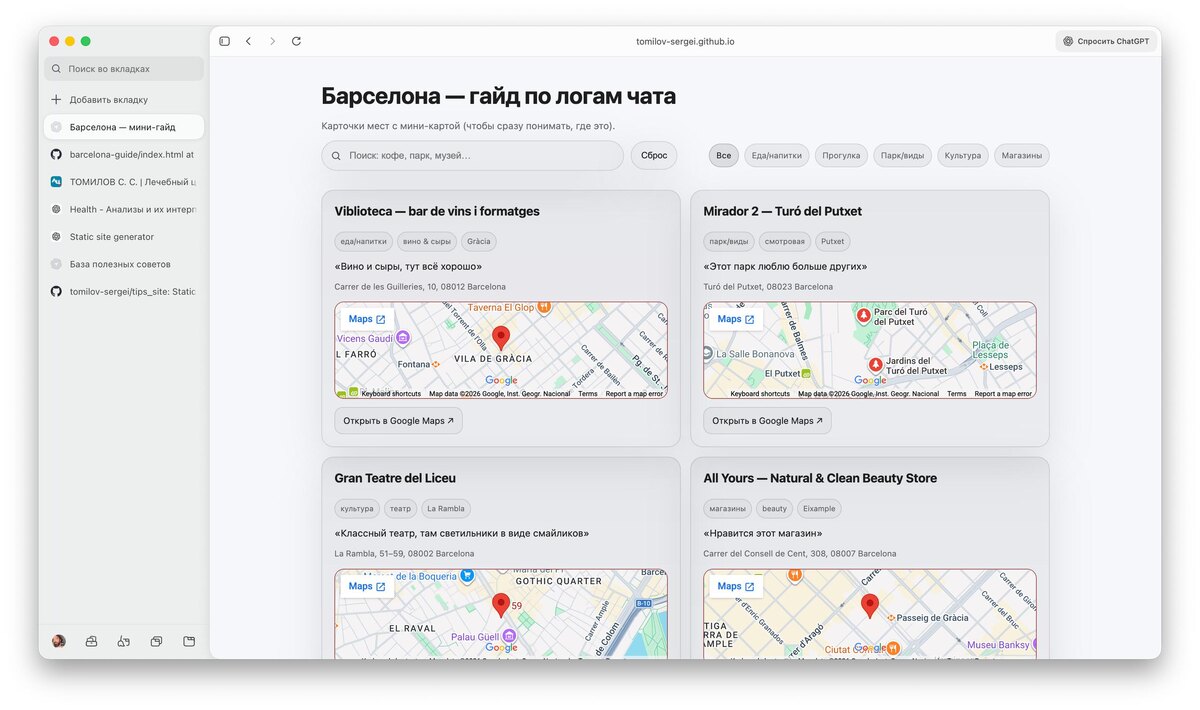The height and width of the screenshot is (710, 1200).
Task: Open the profile avatar in sidebar footer
Action: pos(58,641)
